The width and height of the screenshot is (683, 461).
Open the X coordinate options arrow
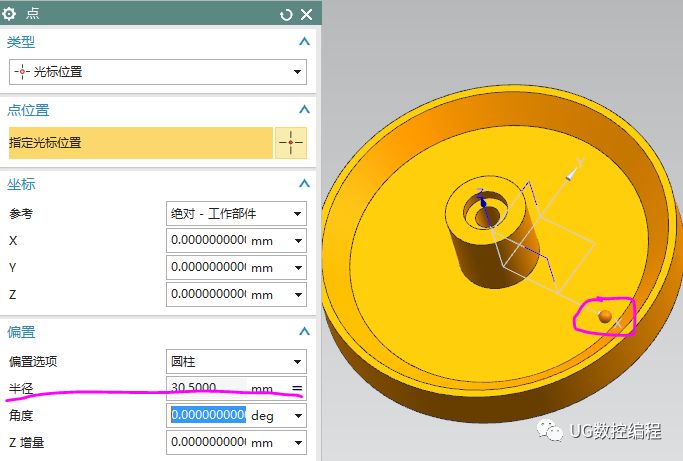point(297,240)
